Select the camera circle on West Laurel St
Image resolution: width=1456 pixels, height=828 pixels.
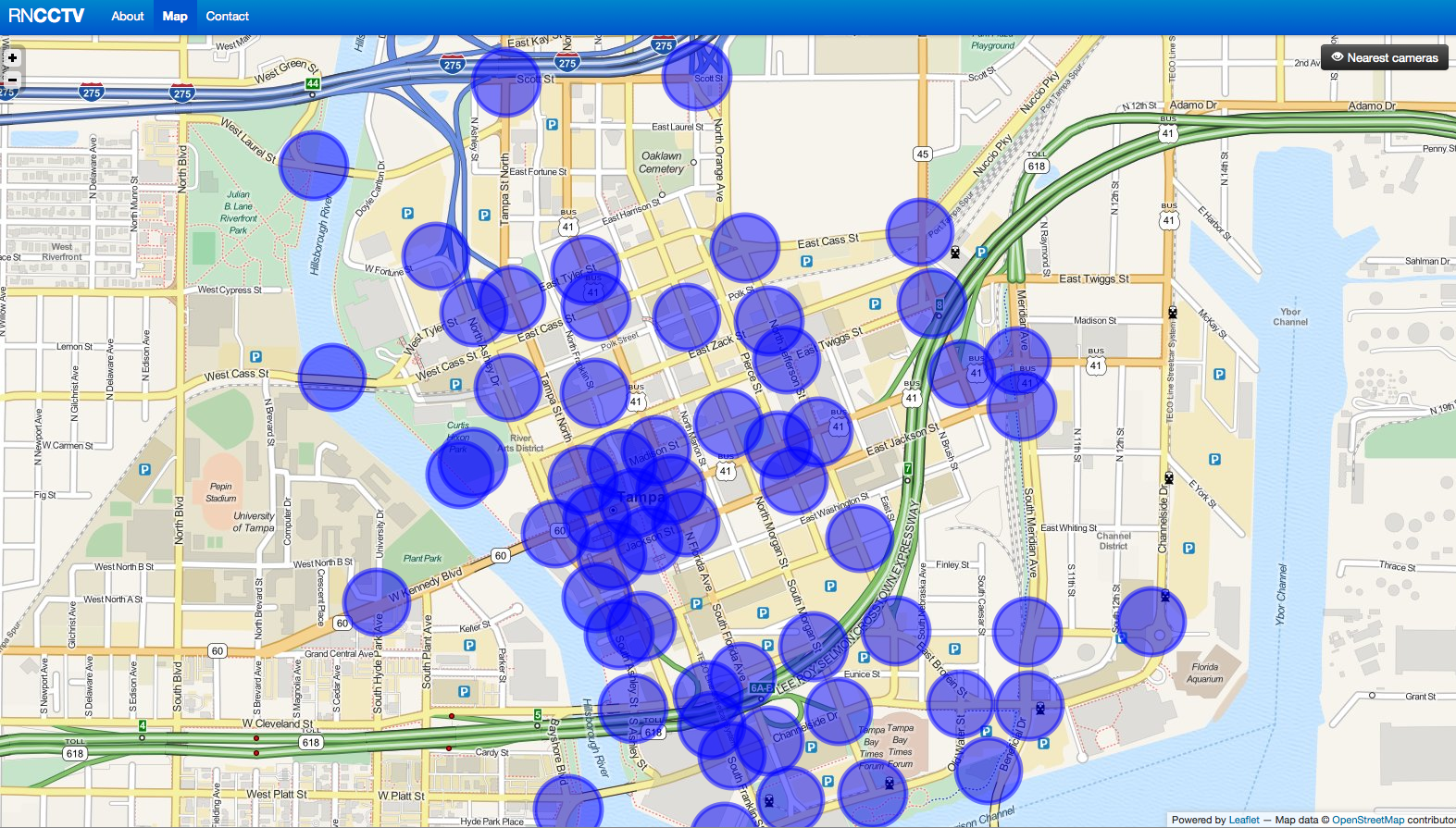(x=314, y=165)
